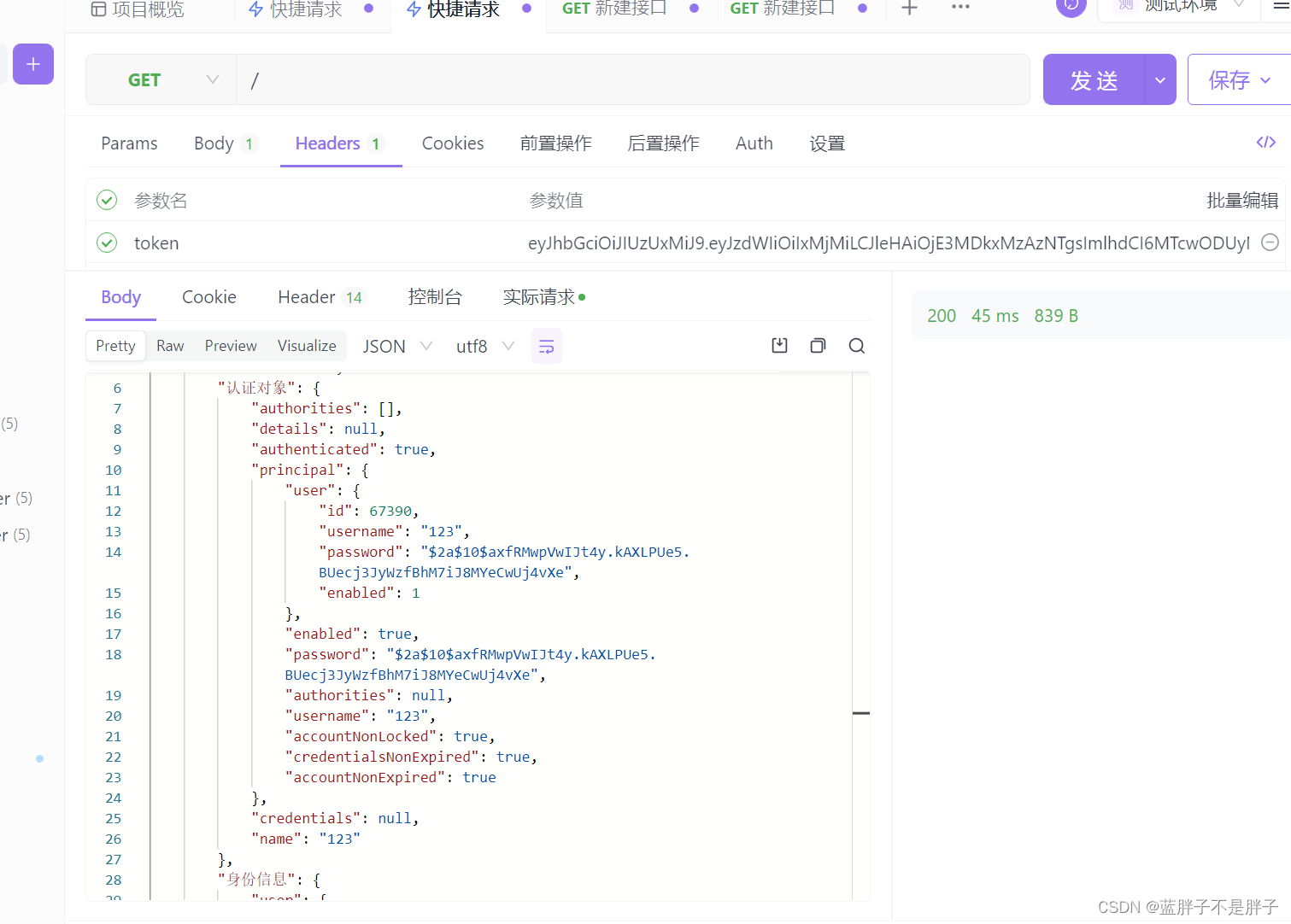Click the token parameter value field
1291x924 pixels.
[889, 243]
